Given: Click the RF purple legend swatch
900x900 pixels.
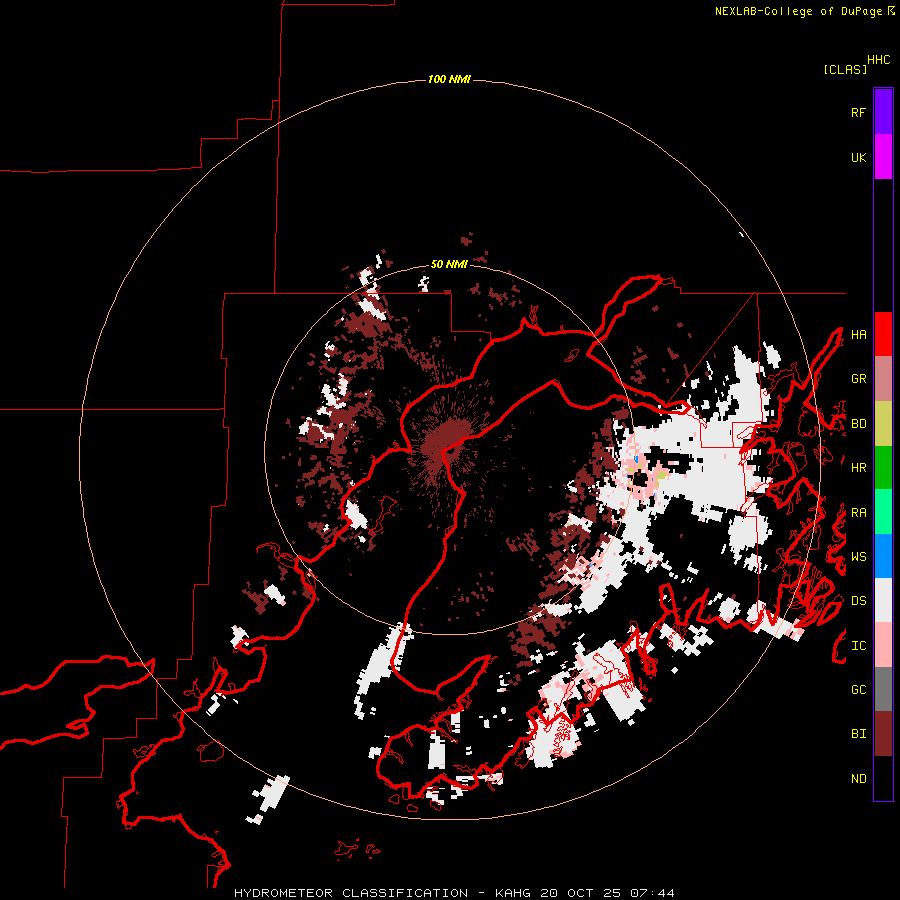Looking at the screenshot, I should tap(883, 112).
